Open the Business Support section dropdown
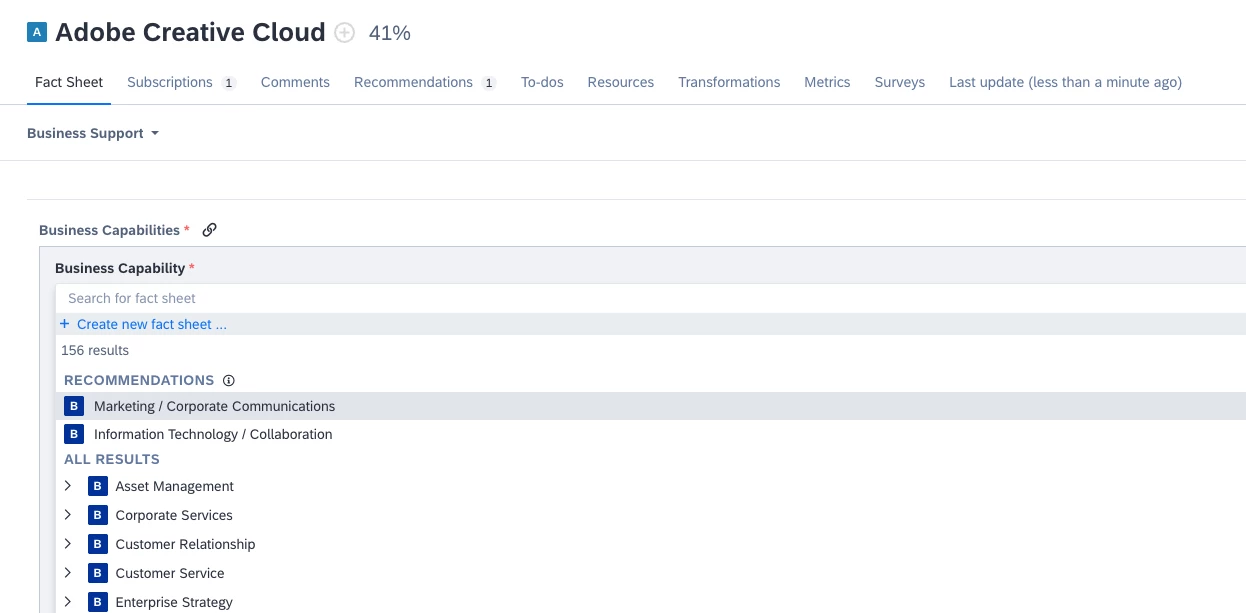1246x613 pixels. (93, 133)
